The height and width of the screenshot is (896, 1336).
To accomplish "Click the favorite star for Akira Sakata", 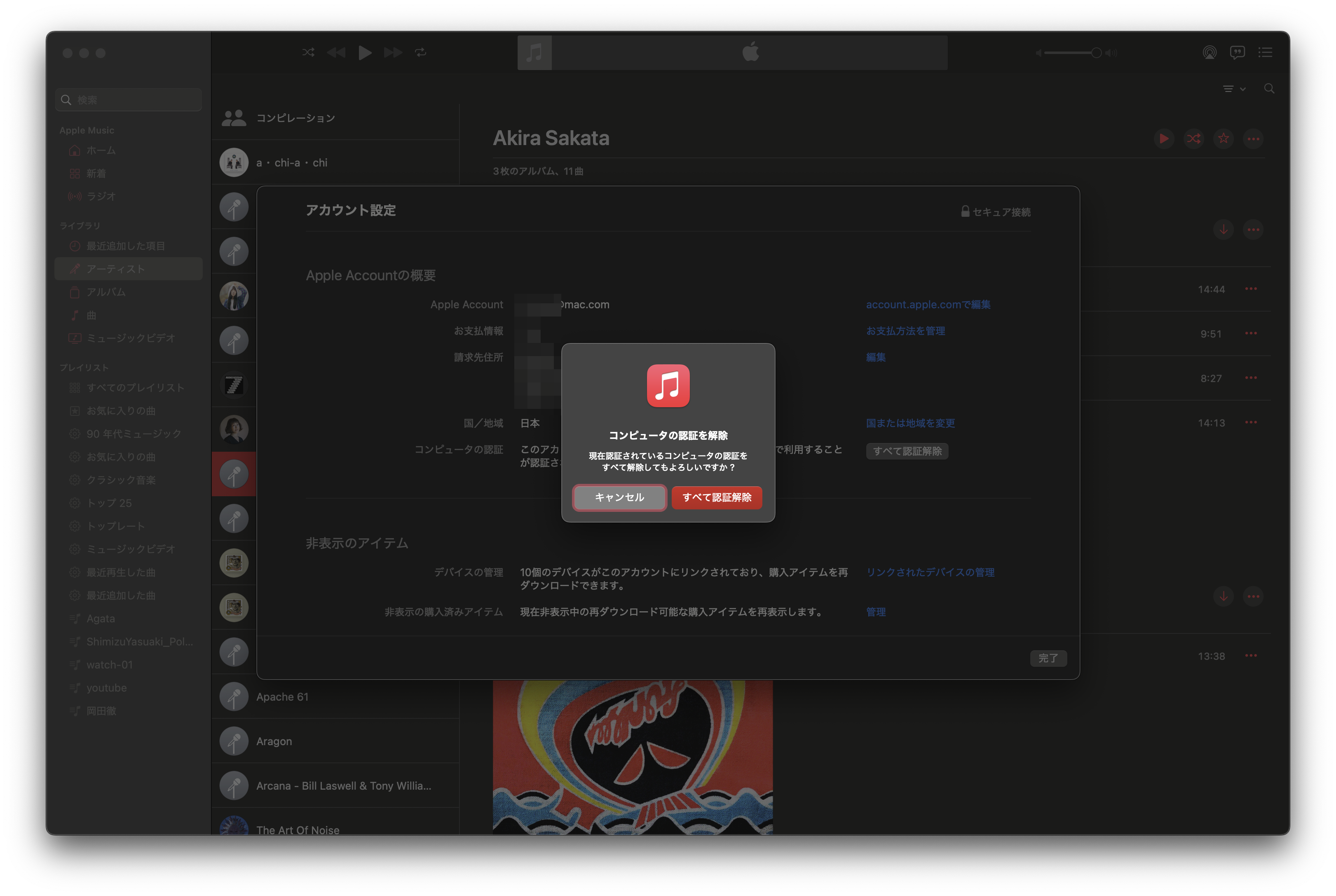I will 1223,139.
